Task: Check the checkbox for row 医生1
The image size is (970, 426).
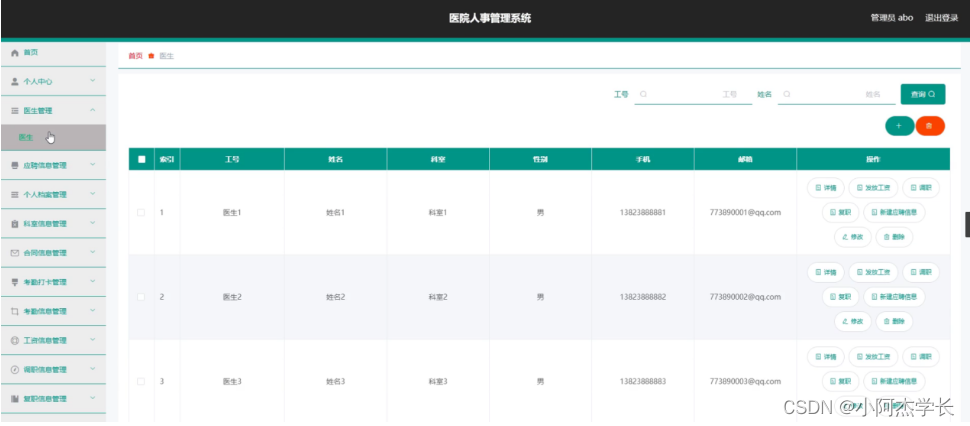Action: (x=141, y=212)
